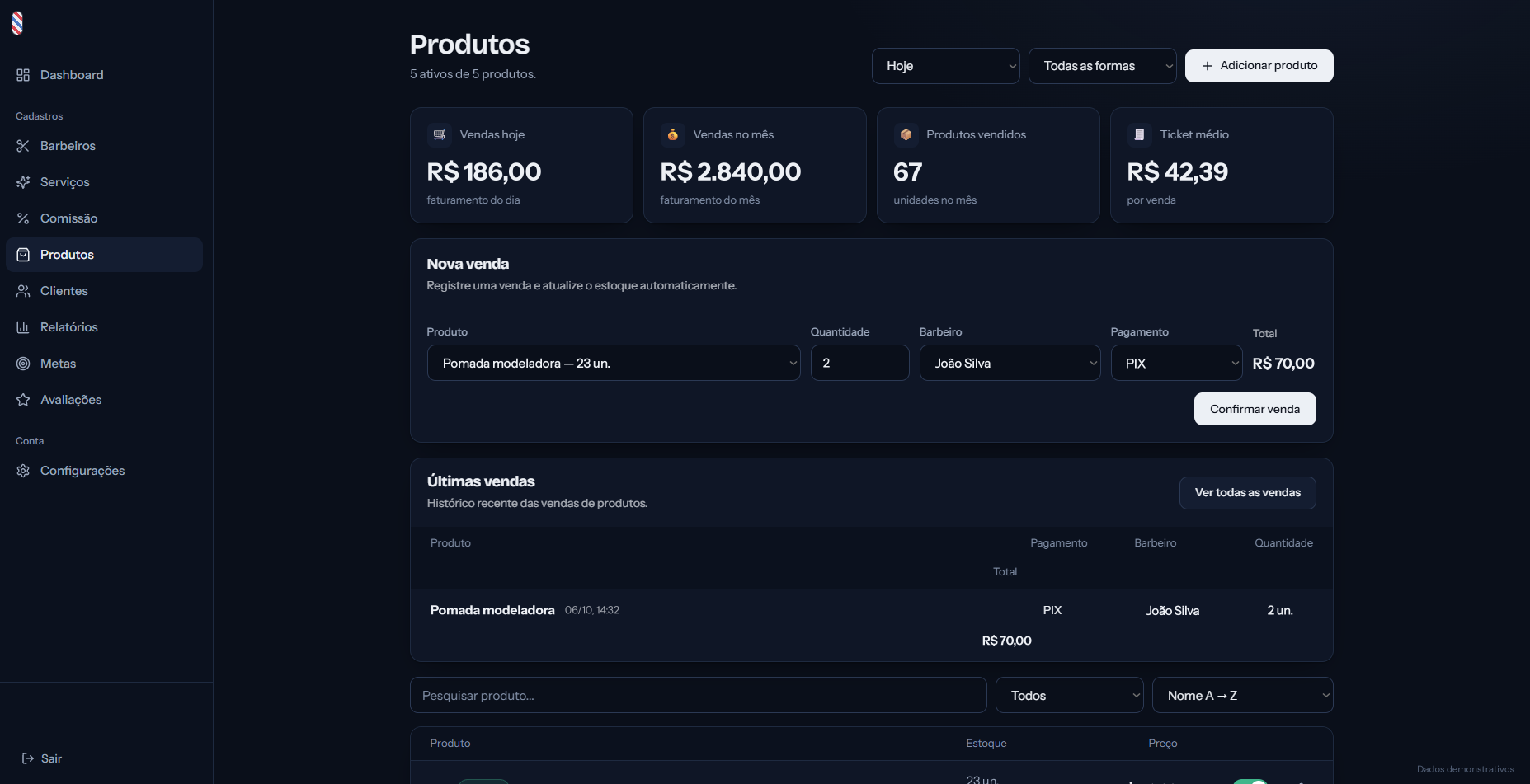Toggle the green active switch in first product row
The width and height of the screenshot is (1530, 784).
pyautogui.click(x=1250, y=781)
